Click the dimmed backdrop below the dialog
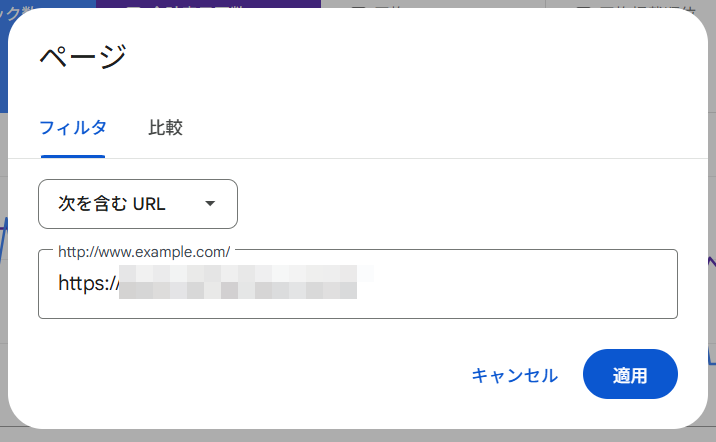Image resolution: width=716 pixels, height=442 pixels. coord(358,435)
